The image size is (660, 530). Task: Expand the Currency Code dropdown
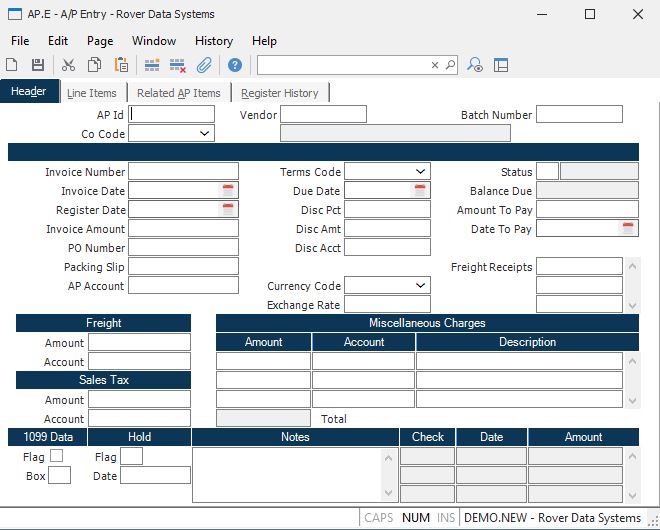[x=420, y=286]
